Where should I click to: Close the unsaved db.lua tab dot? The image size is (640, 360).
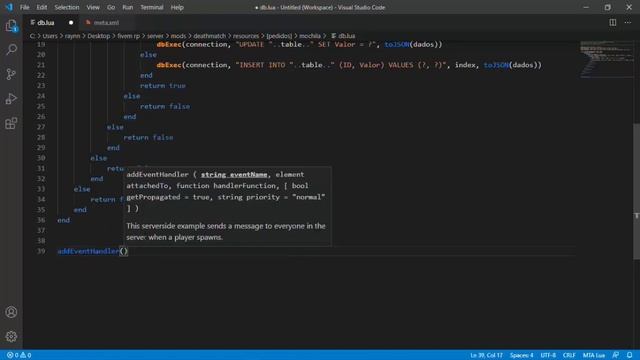[x=71, y=22]
